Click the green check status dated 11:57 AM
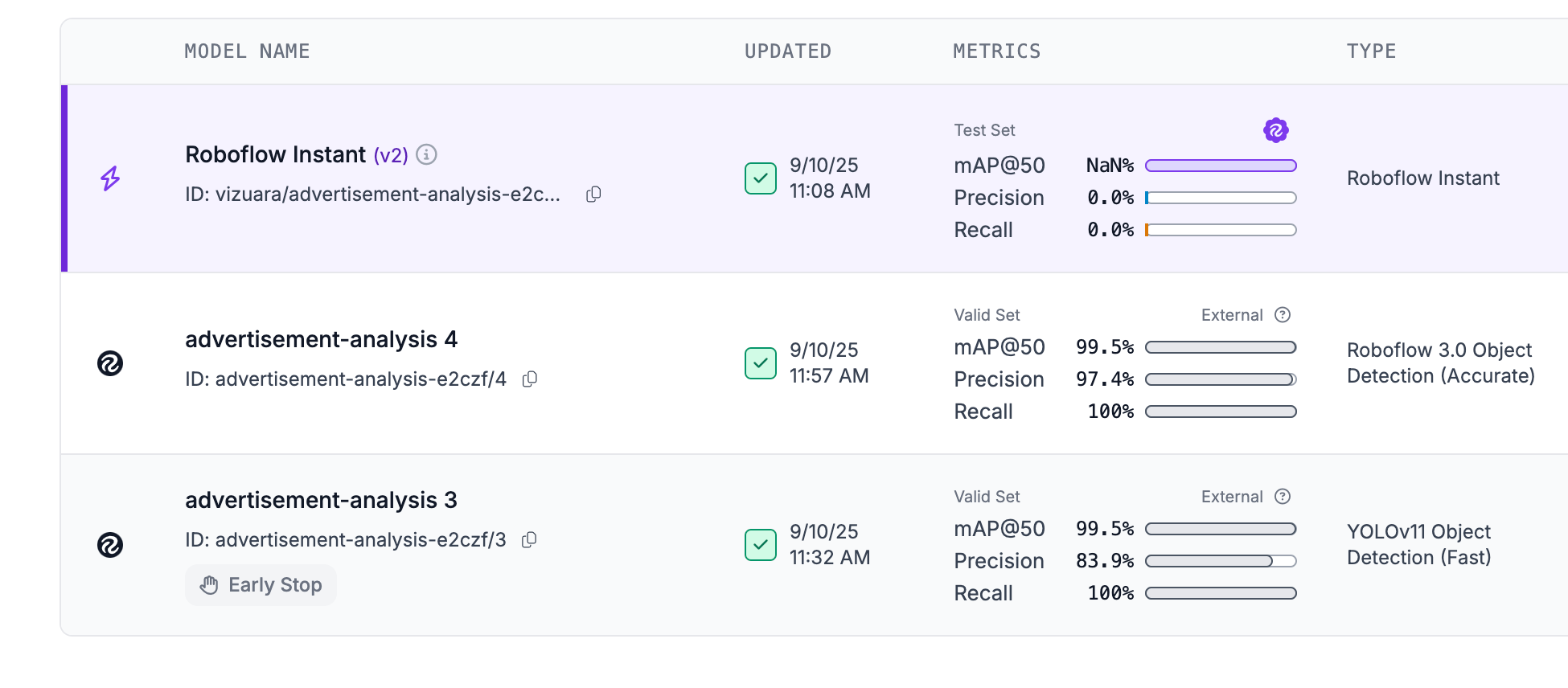Screen dimensions: 1568x688 pyautogui.click(x=760, y=363)
